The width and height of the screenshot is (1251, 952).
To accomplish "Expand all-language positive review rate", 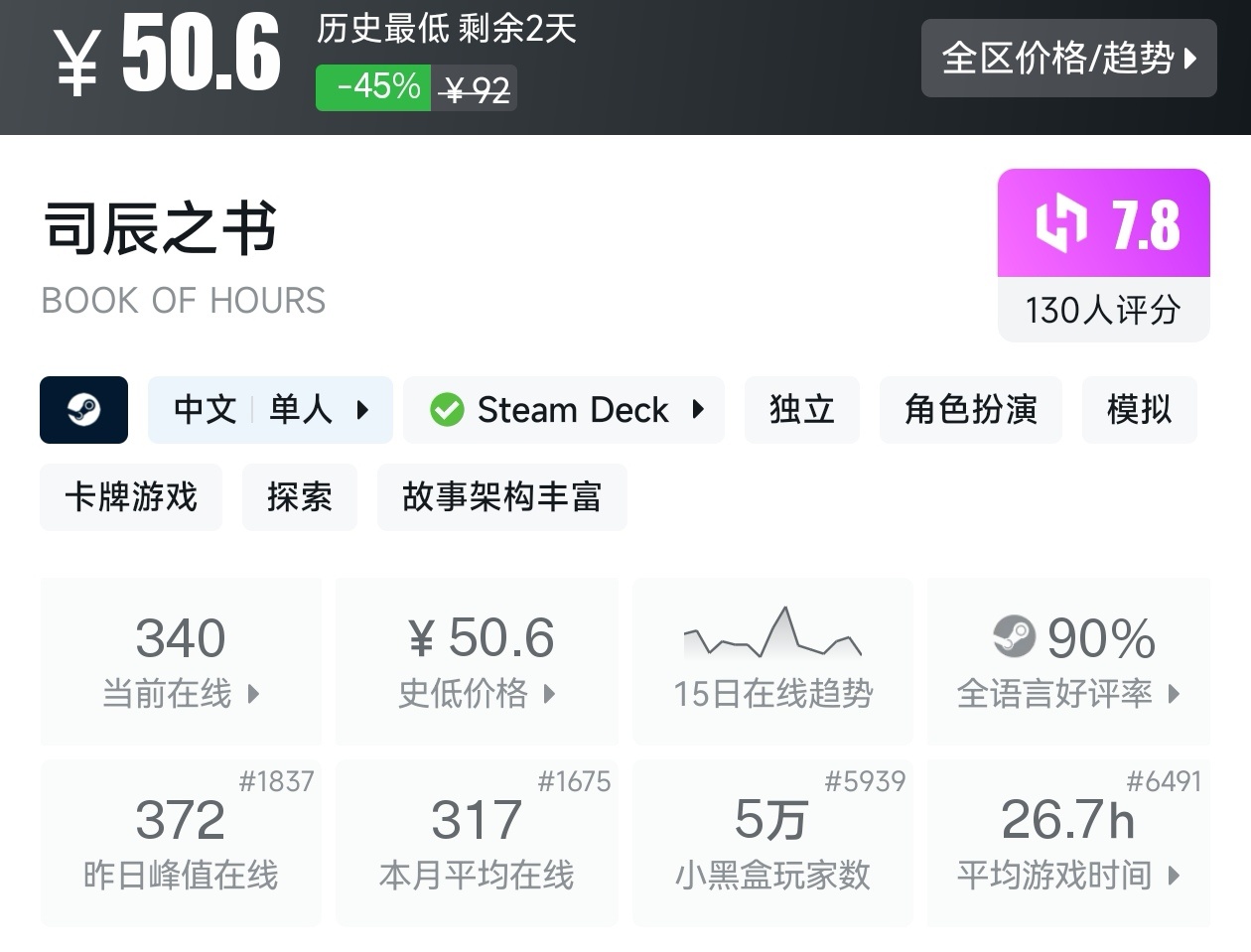I will click(1068, 661).
